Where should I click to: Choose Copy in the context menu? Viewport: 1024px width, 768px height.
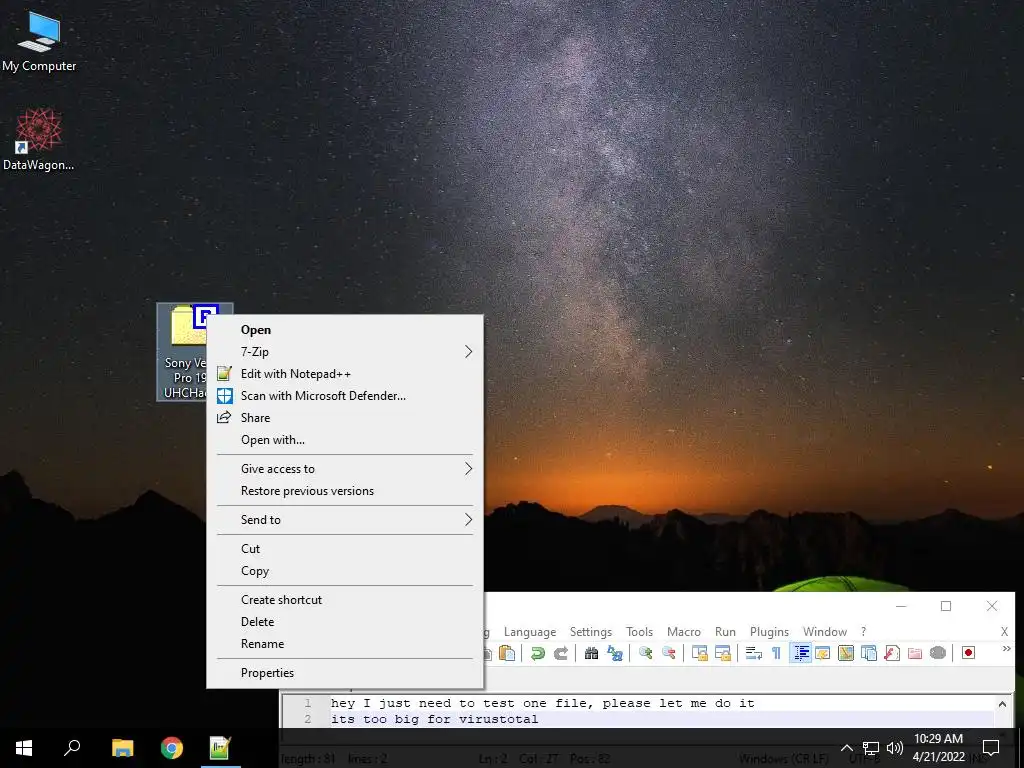tap(345, 570)
